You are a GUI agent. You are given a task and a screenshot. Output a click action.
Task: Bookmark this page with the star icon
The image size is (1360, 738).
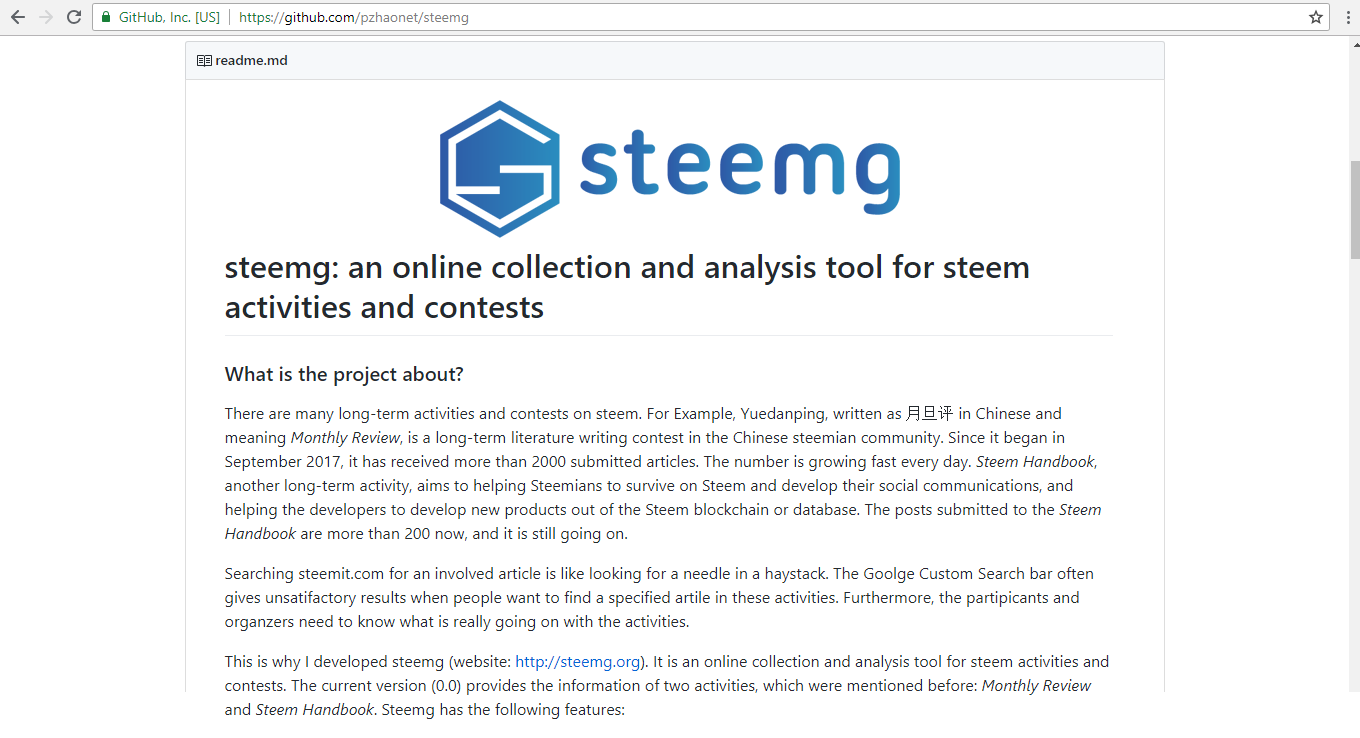(1316, 17)
